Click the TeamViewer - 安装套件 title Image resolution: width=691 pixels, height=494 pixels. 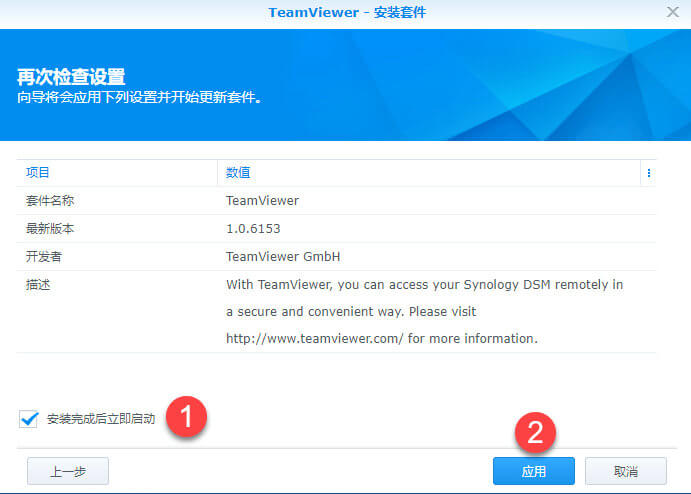click(x=347, y=12)
